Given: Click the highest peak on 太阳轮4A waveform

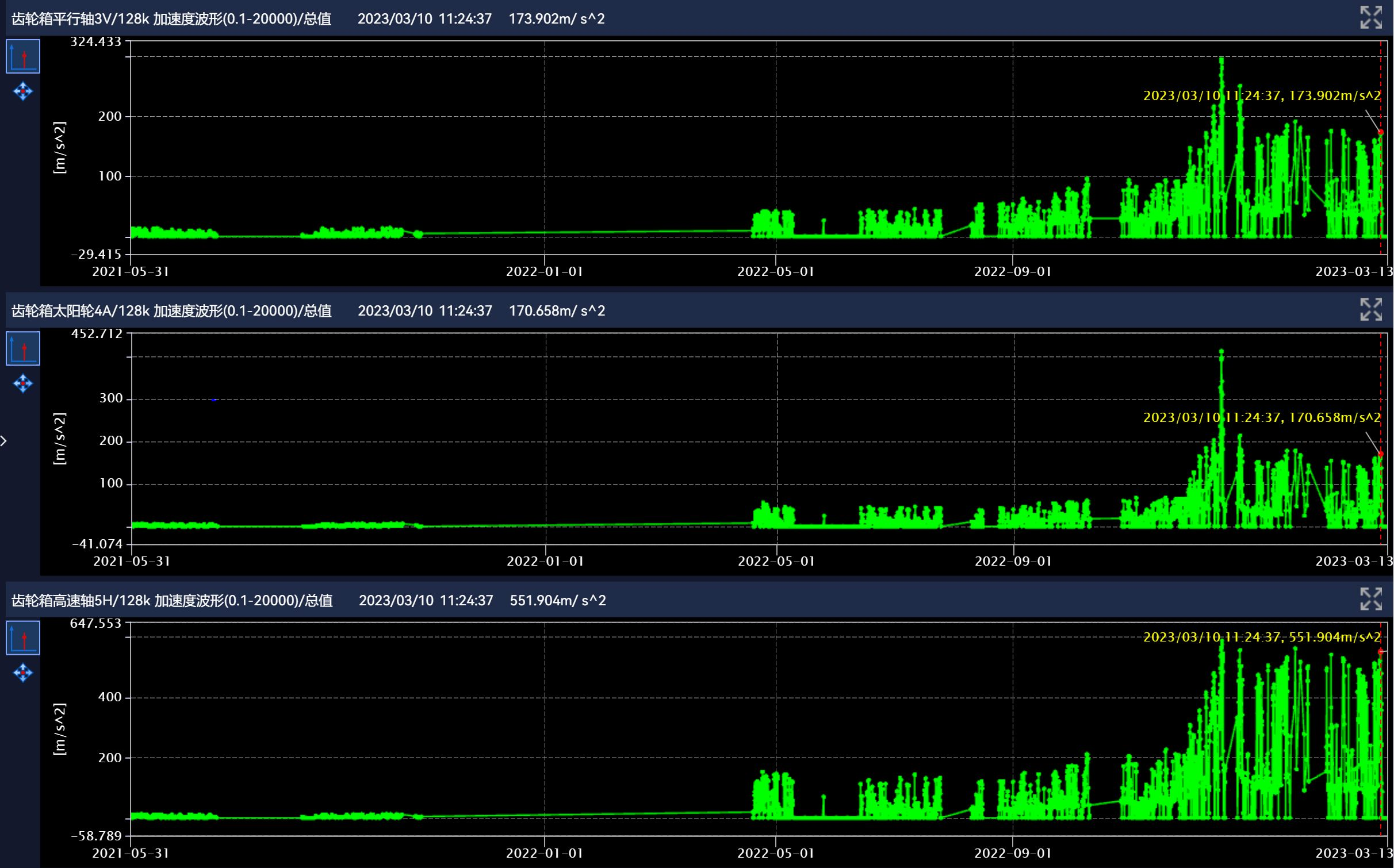Looking at the screenshot, I should pyautogui.click(x=1221, y=352).
